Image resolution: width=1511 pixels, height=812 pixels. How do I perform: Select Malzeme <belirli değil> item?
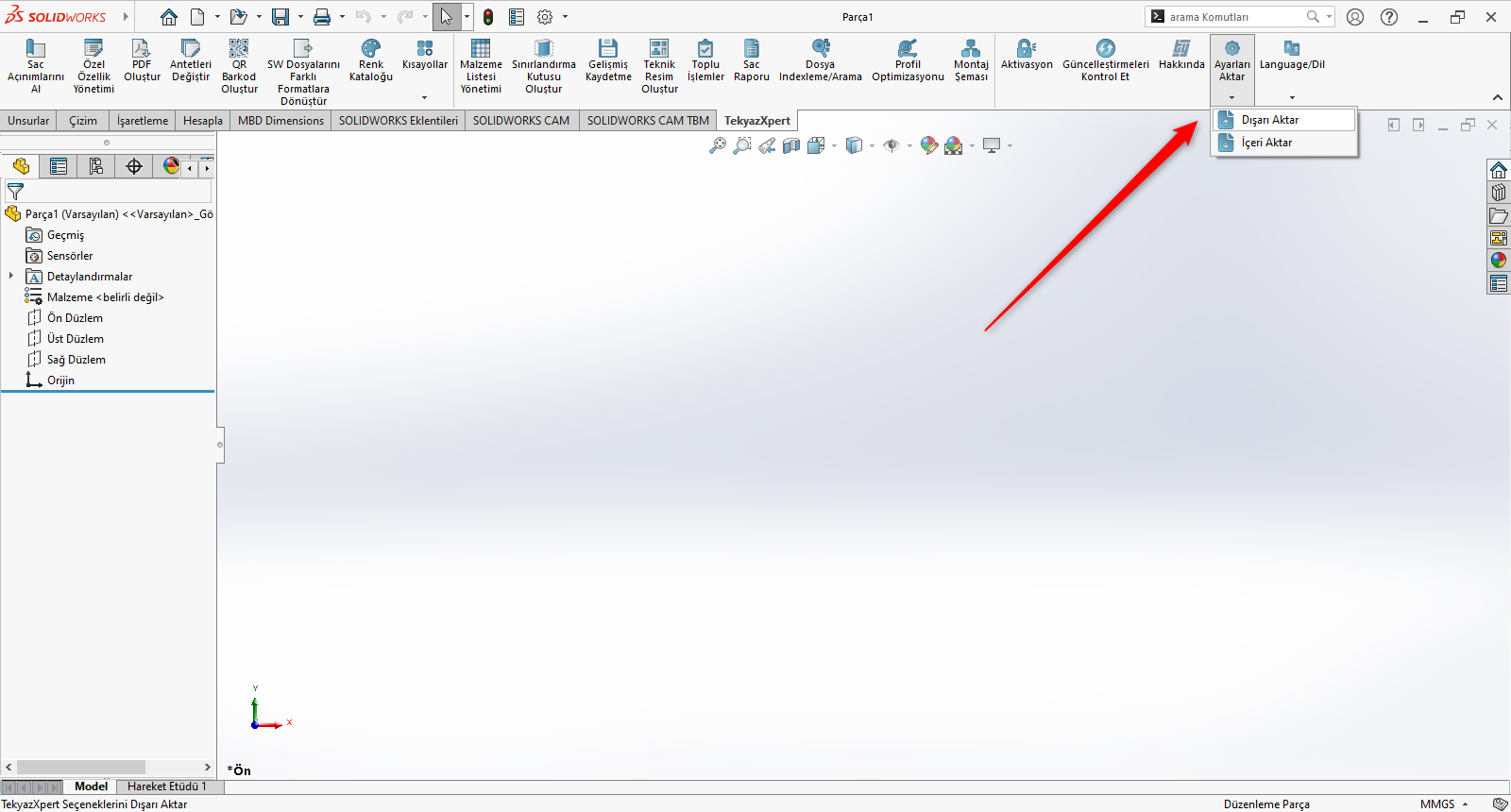click(x=105, y=297)
